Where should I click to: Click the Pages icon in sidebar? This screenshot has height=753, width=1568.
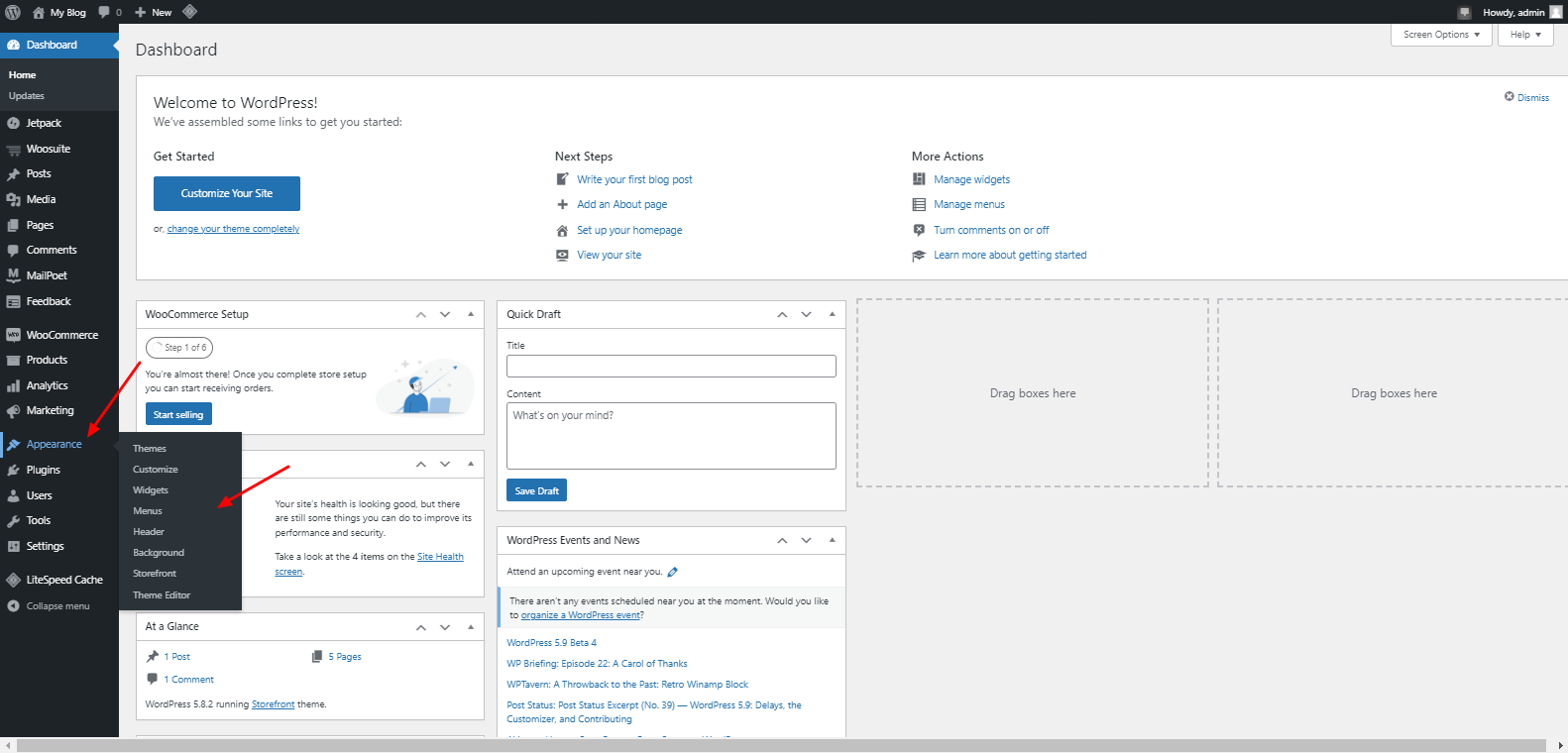pos(13,226)
